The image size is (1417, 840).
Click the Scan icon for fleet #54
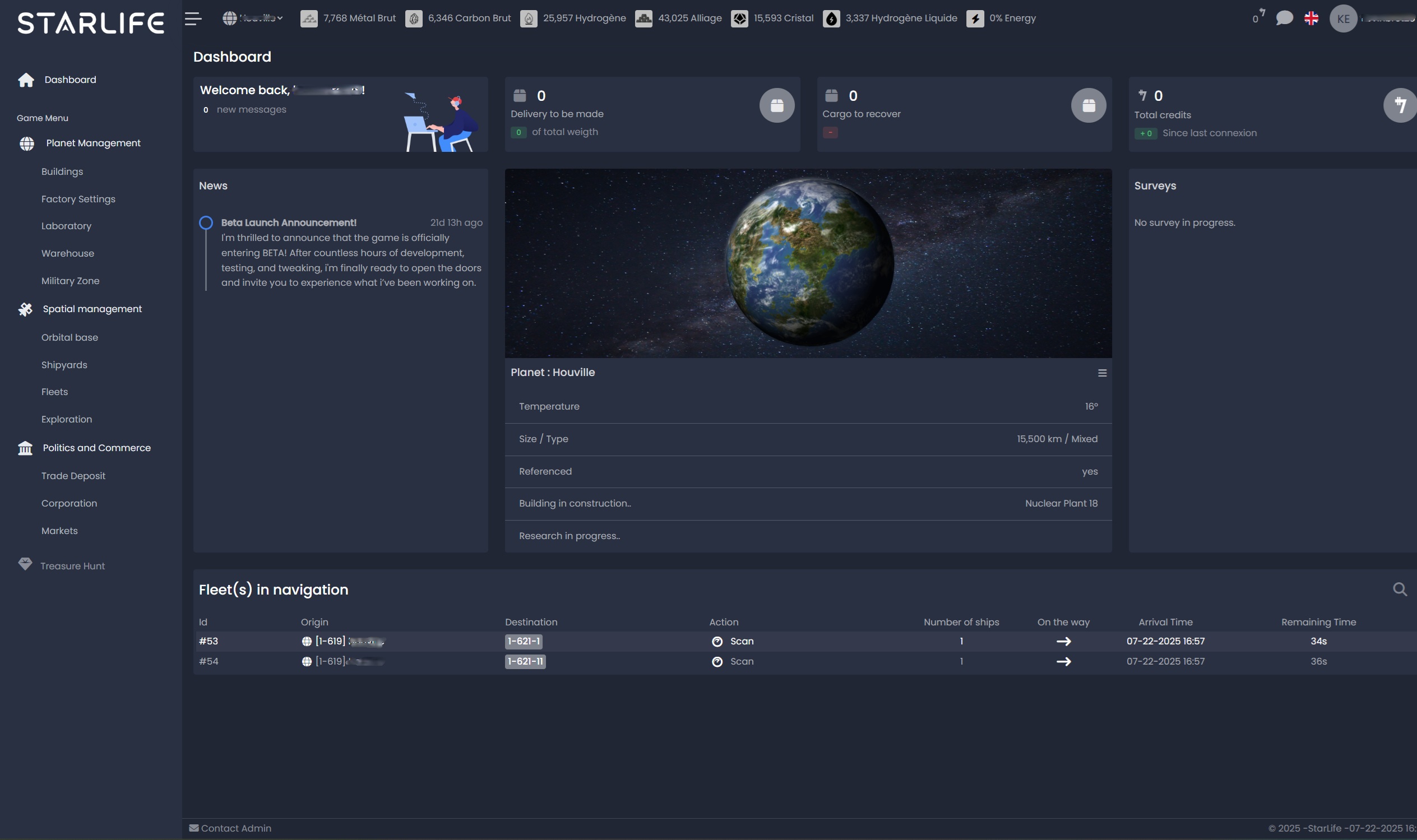coord(717,662)
